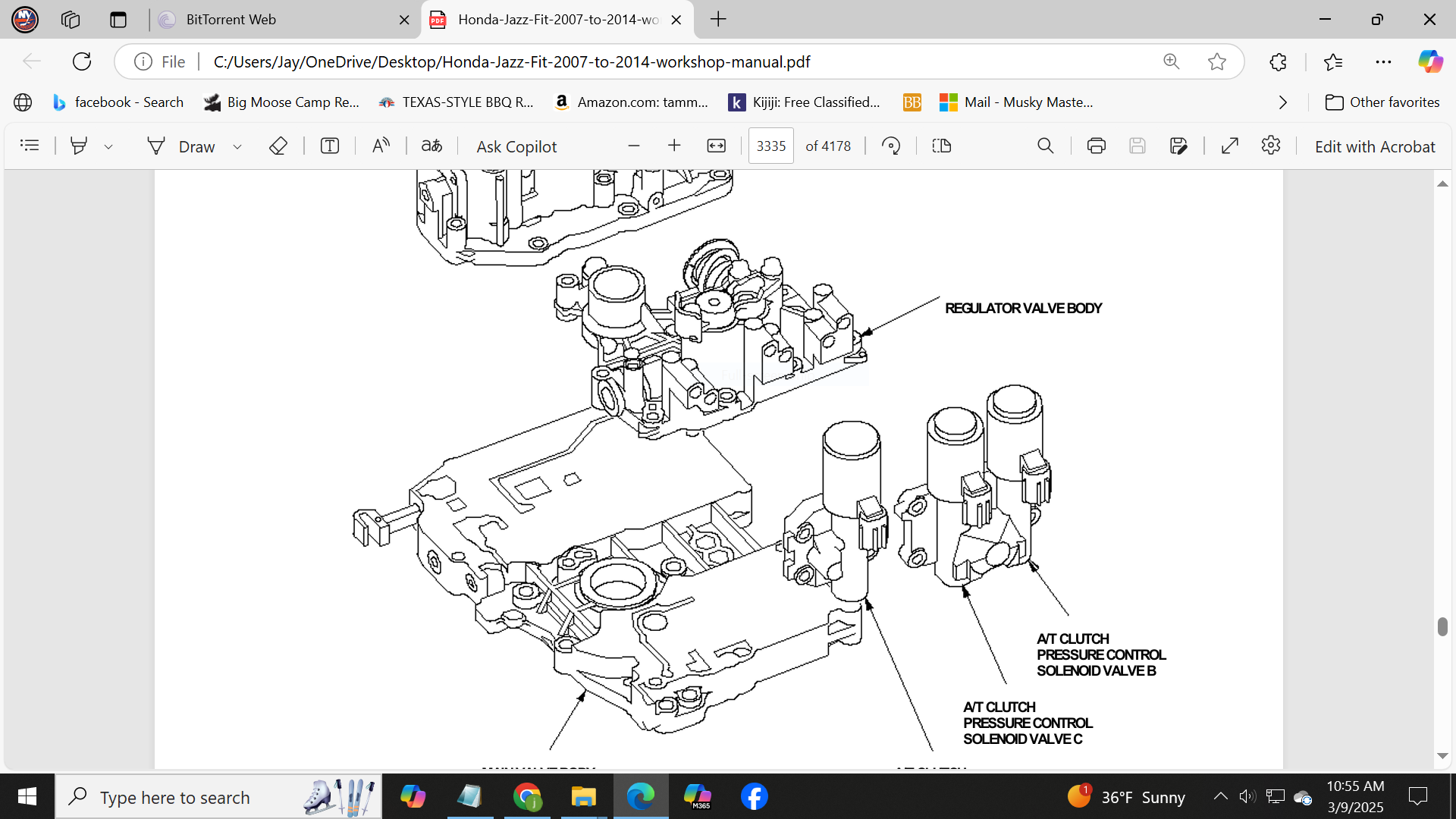Open PDF viewer settings gear
The height and width of the screenshot is (819, 1456).
(1271, 146)
